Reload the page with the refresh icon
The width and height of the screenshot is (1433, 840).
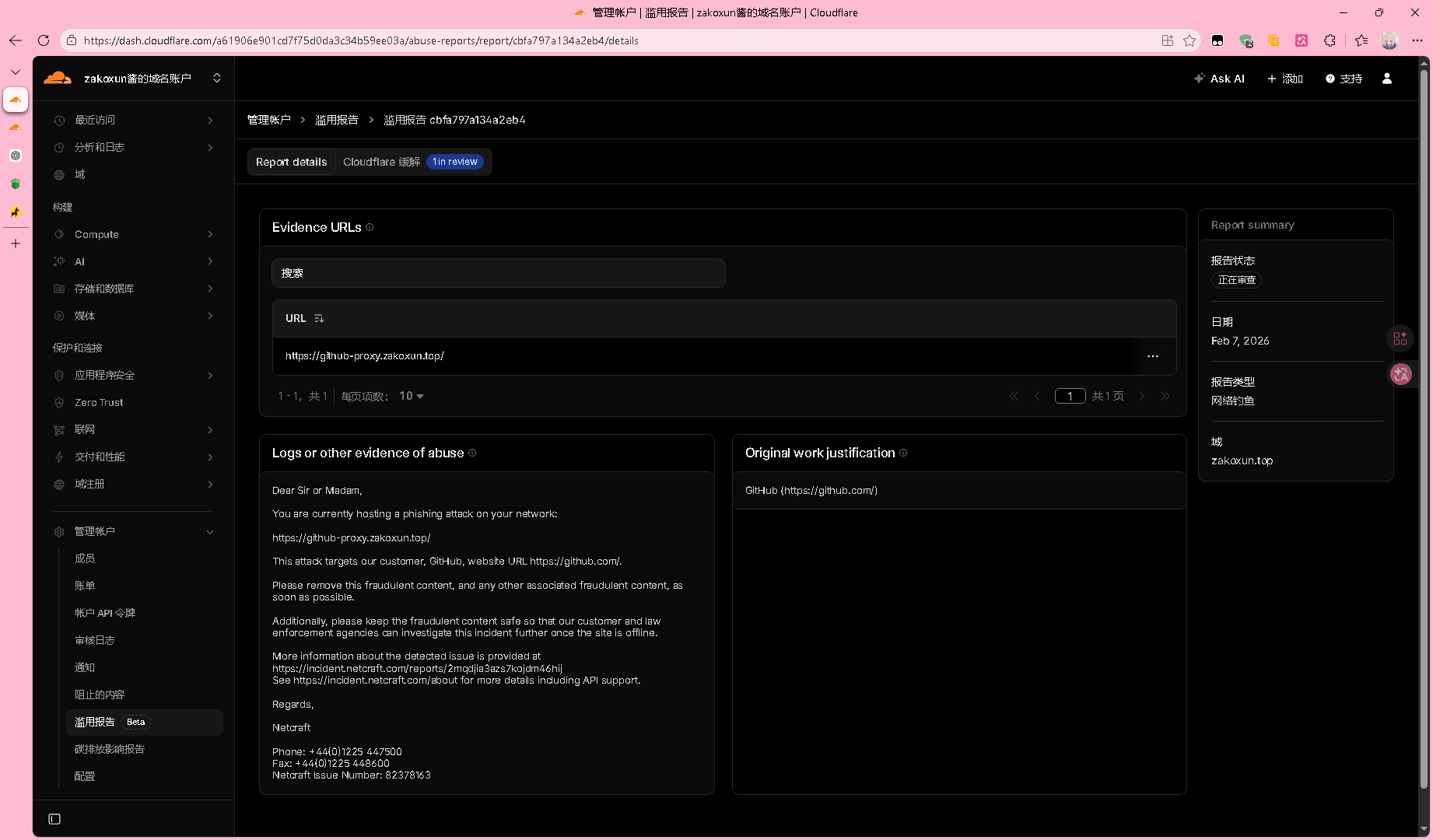44,40
